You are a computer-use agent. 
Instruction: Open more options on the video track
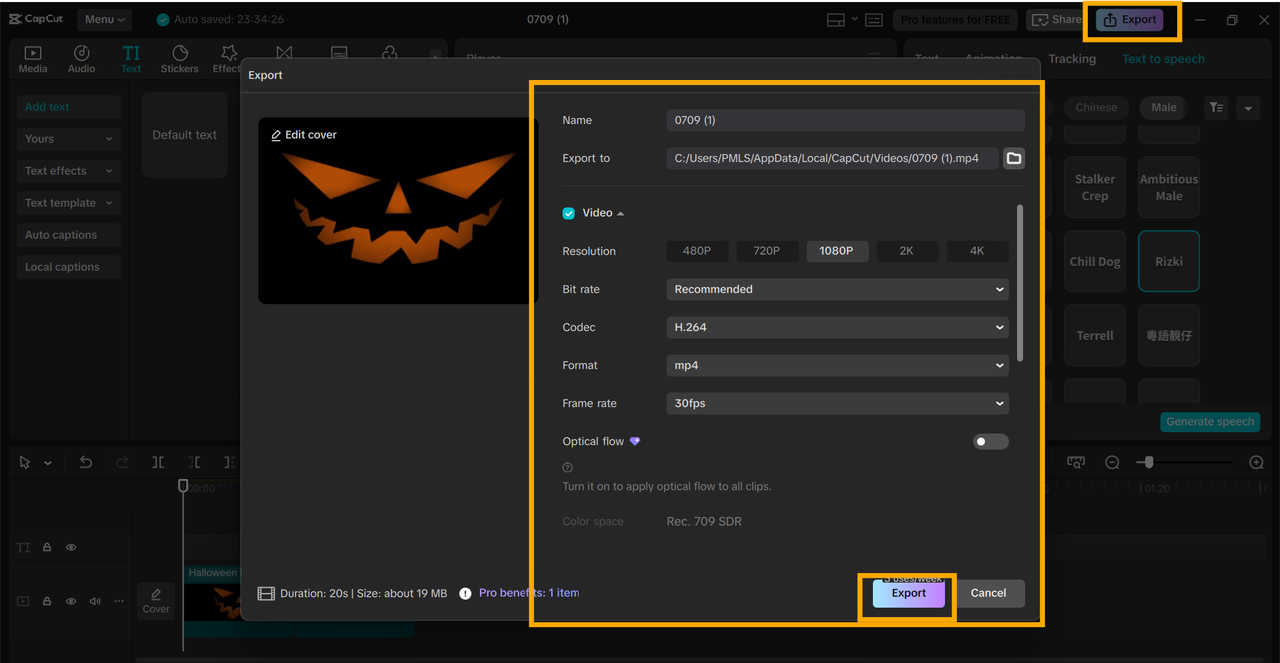(119, 601)
